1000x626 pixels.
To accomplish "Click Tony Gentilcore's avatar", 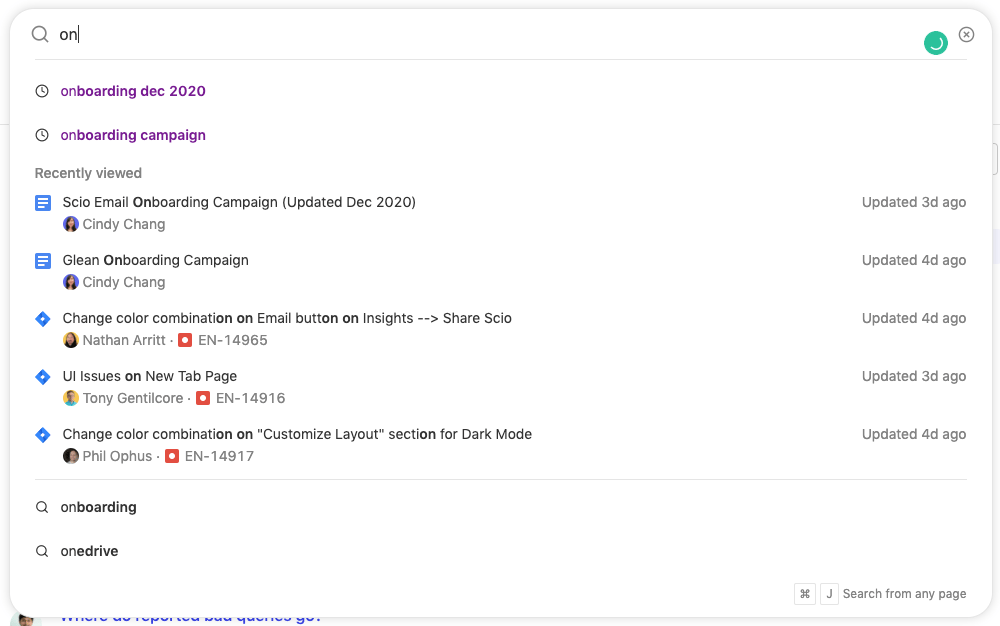I will click(71, 398).
